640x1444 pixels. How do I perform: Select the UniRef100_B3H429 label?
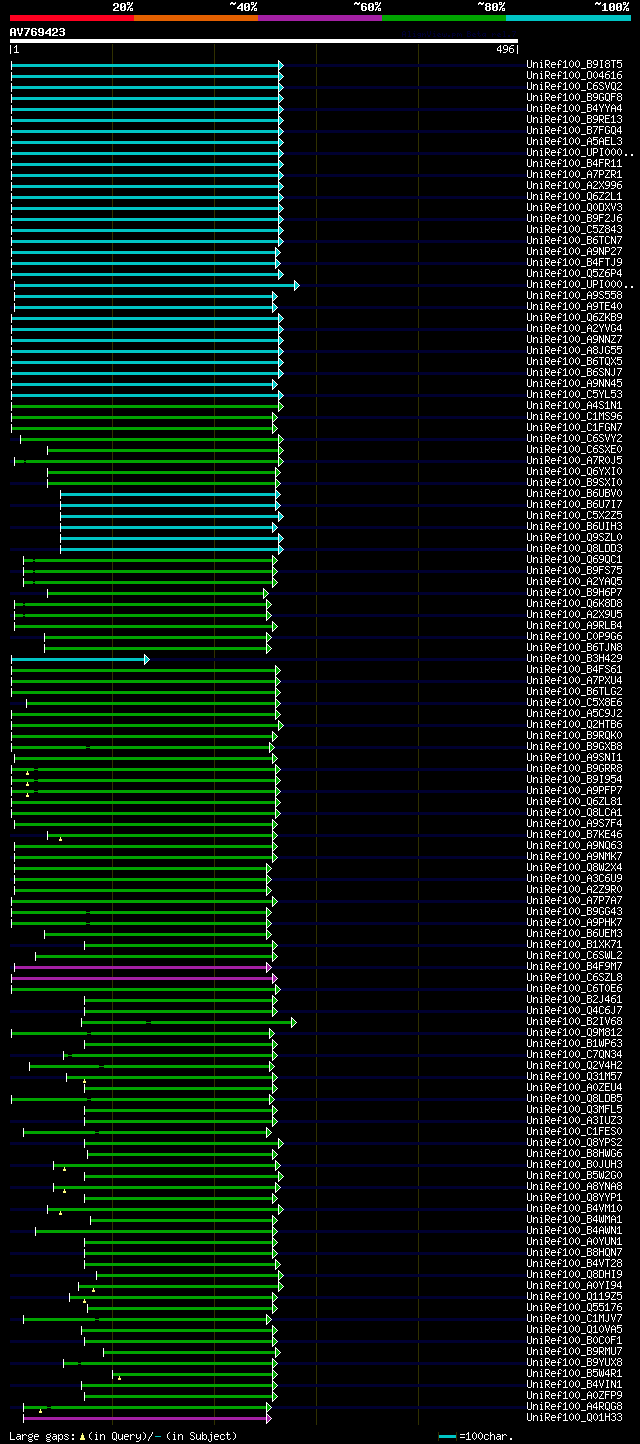574,658
